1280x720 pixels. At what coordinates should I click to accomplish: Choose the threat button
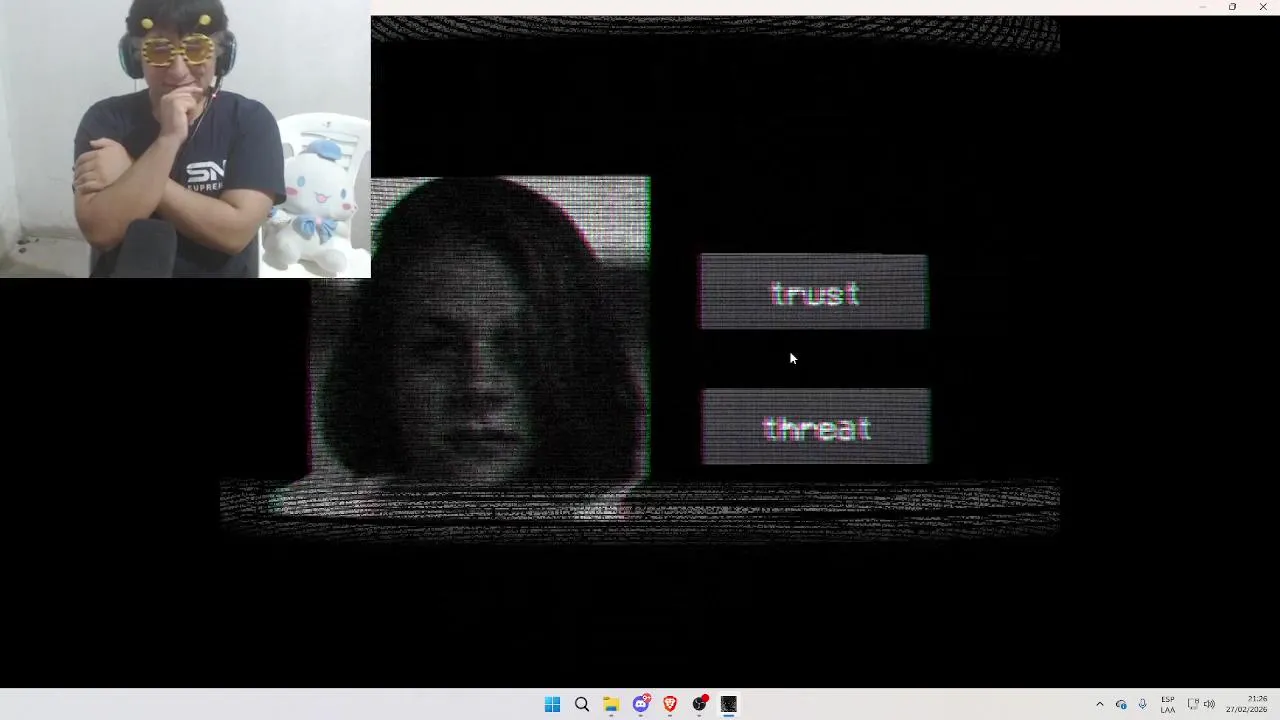(815, 427)
